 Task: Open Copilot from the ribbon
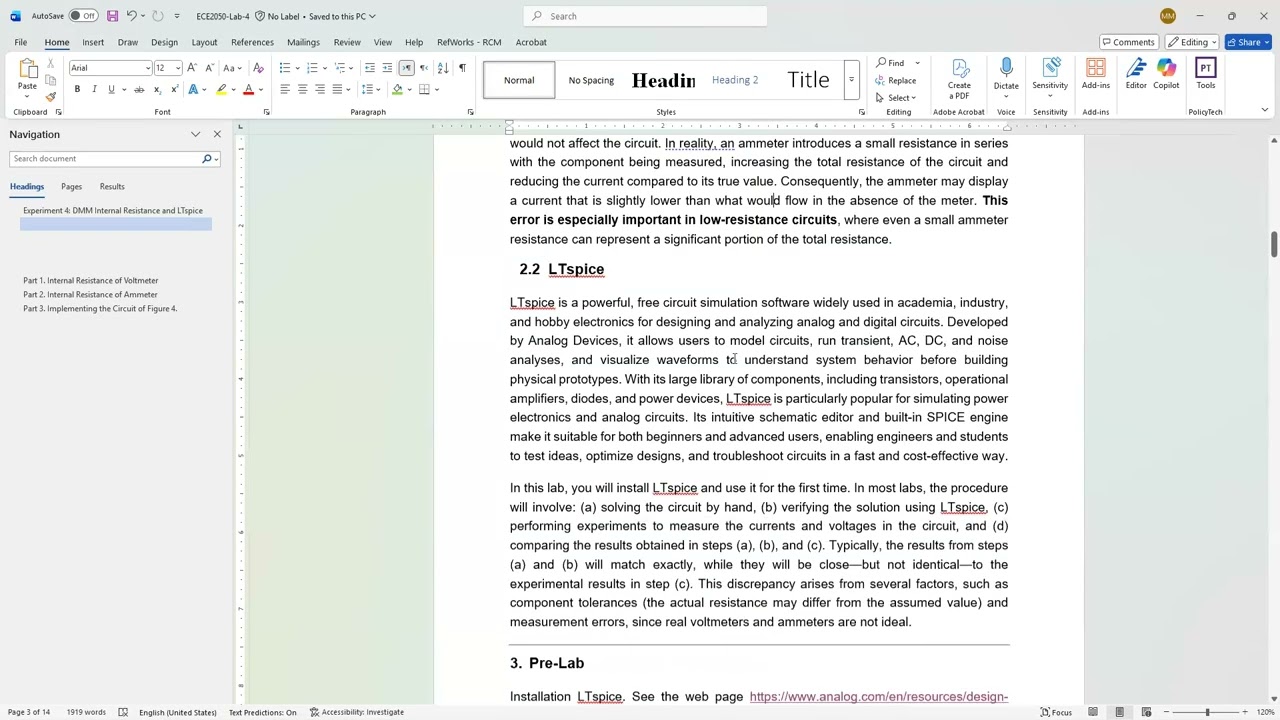pyautogui.click(x=1166, y=75)
